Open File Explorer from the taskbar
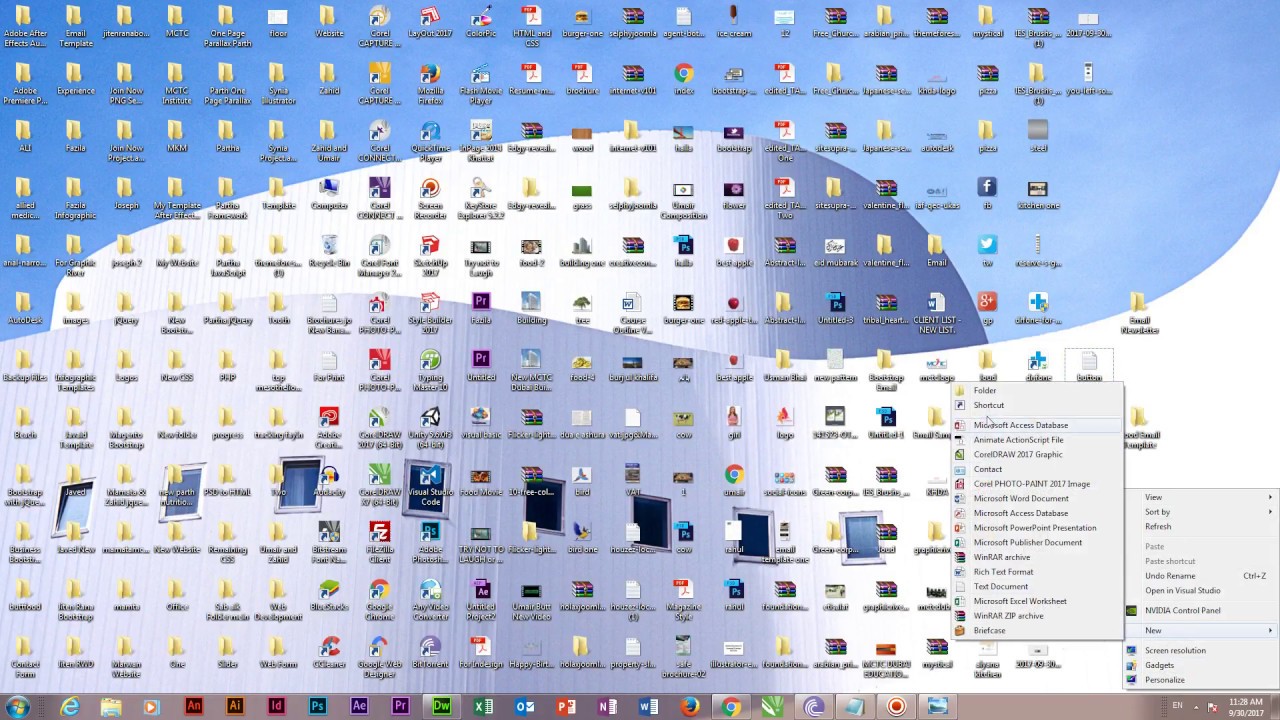 110,706
